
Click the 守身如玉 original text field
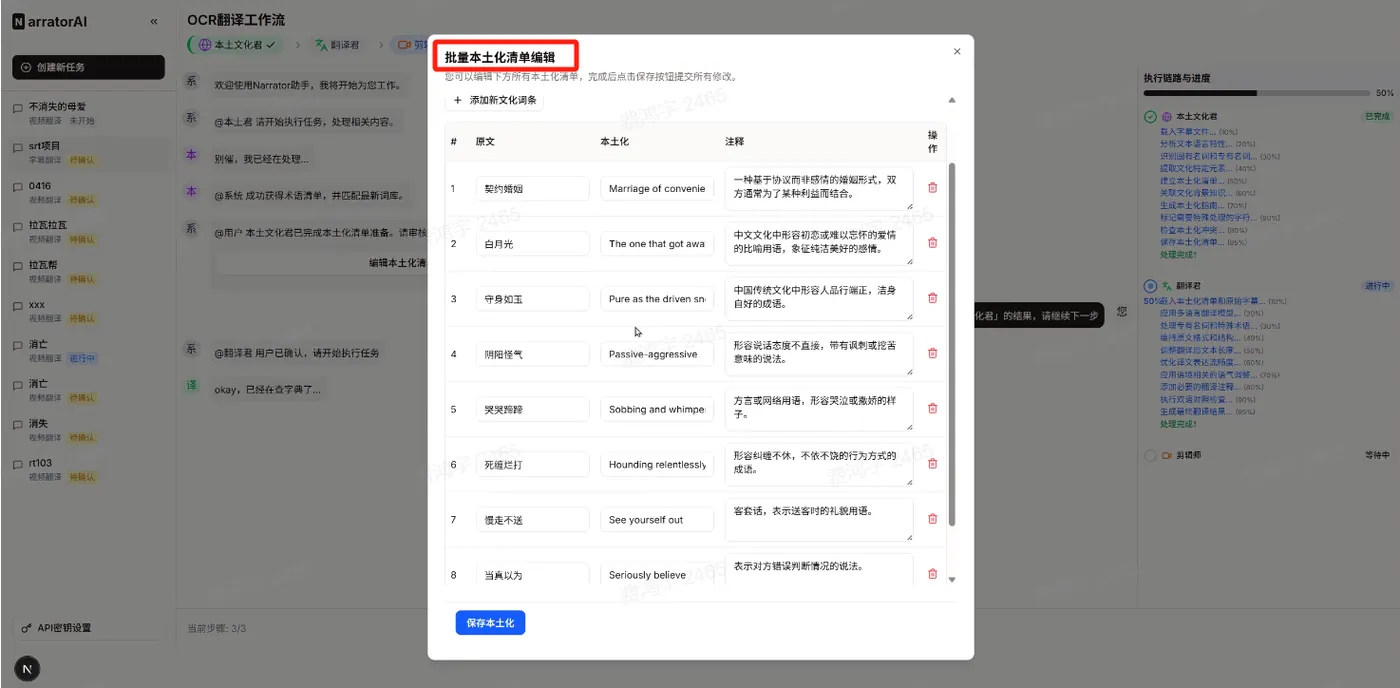(x=532, y=298)
